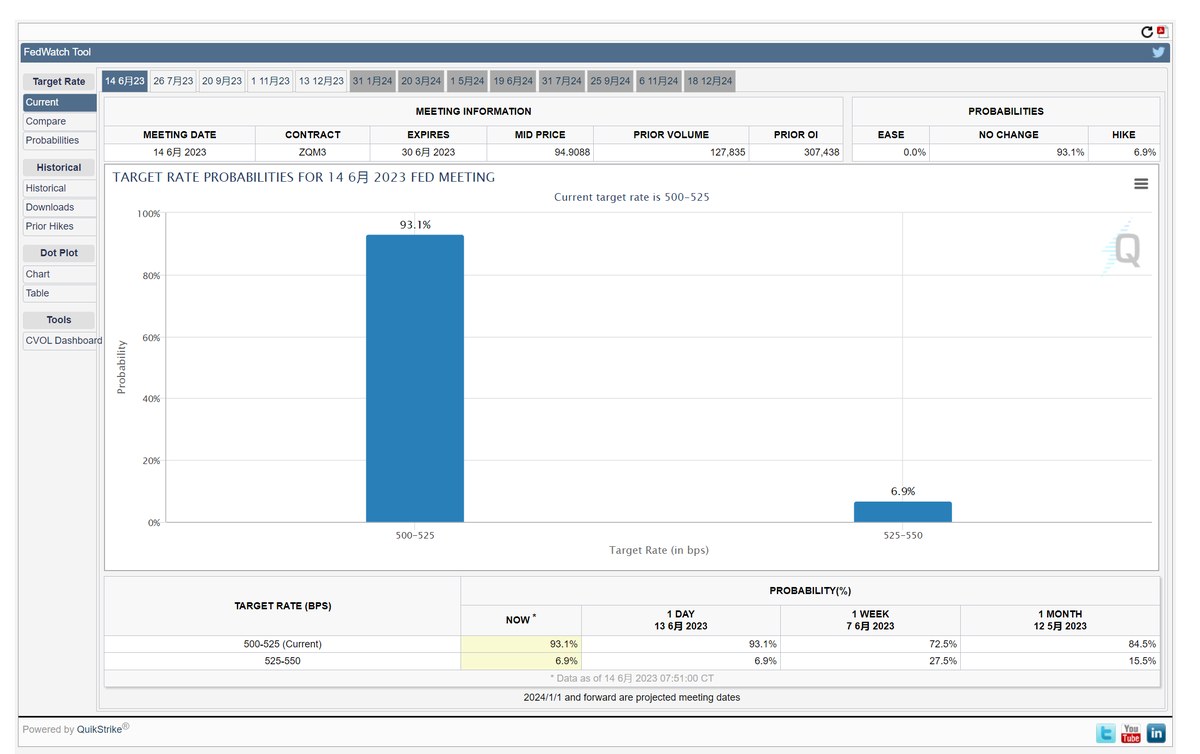Click the 500-525 (Current) table row label

coord(283,644)
